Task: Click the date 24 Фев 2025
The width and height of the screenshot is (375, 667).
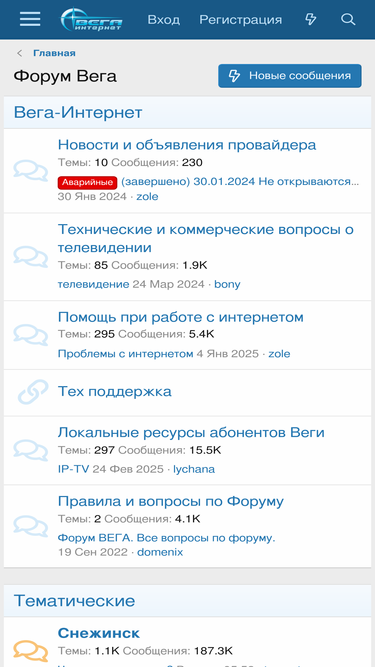Action: click(128, 469)
